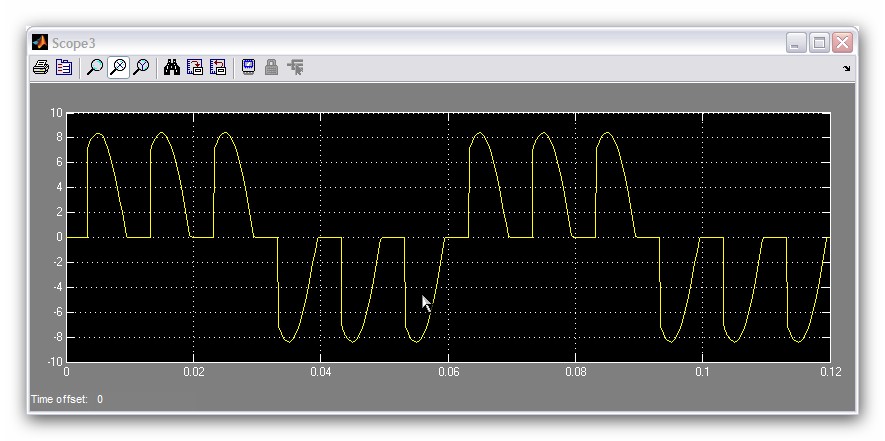Toggle the axes selection padlock icon
The height and width of the screenshot is (441, 885).
pos(271,68)
